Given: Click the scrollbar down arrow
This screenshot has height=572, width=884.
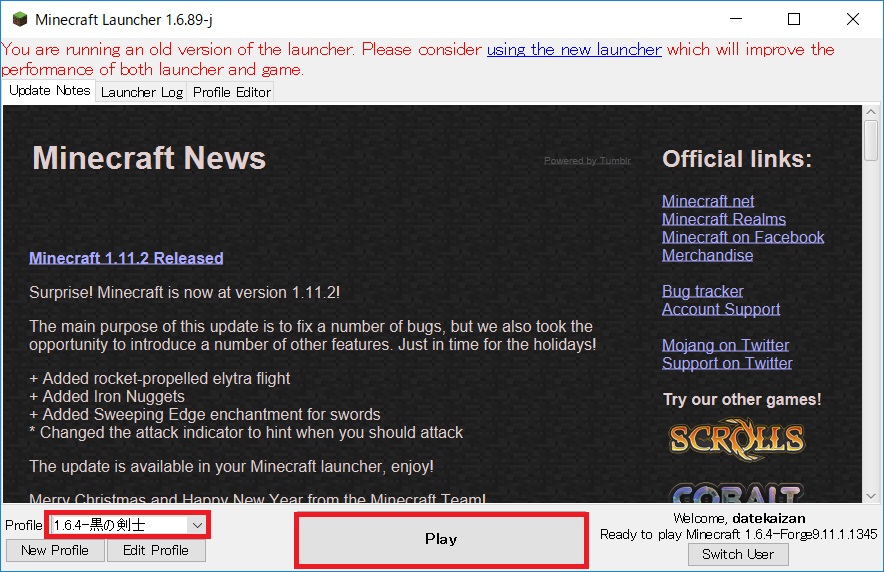Looking at the screenshot, I should [x=871, y=496].
